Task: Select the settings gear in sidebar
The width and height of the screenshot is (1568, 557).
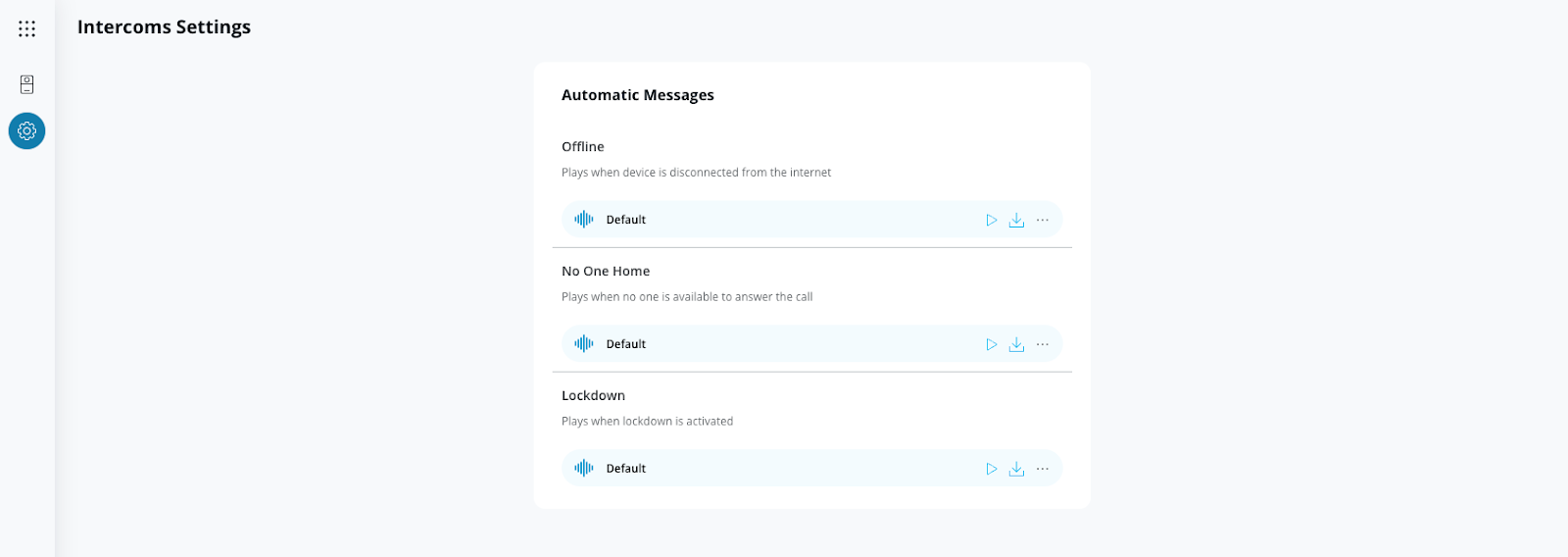Action: tap(27, 130)
